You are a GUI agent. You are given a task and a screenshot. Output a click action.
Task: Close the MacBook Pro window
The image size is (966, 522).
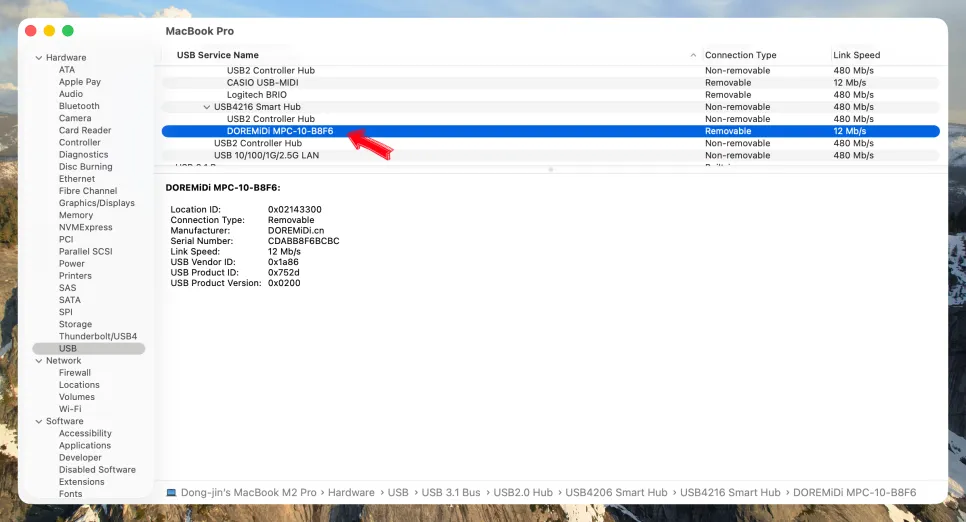(31, 31)
